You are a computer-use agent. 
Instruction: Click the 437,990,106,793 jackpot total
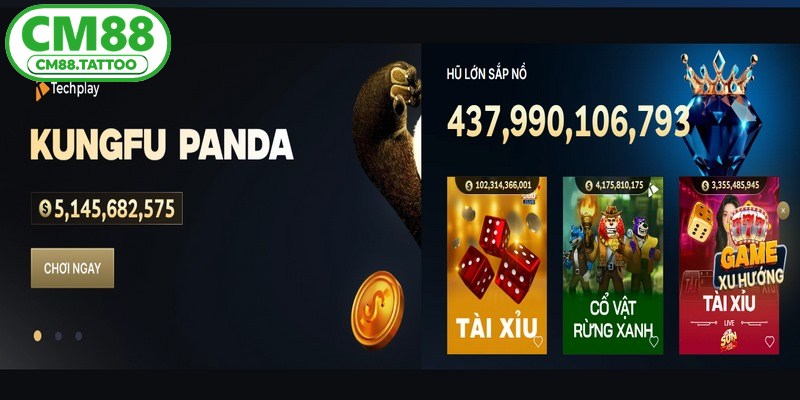(x=568, y=122)
